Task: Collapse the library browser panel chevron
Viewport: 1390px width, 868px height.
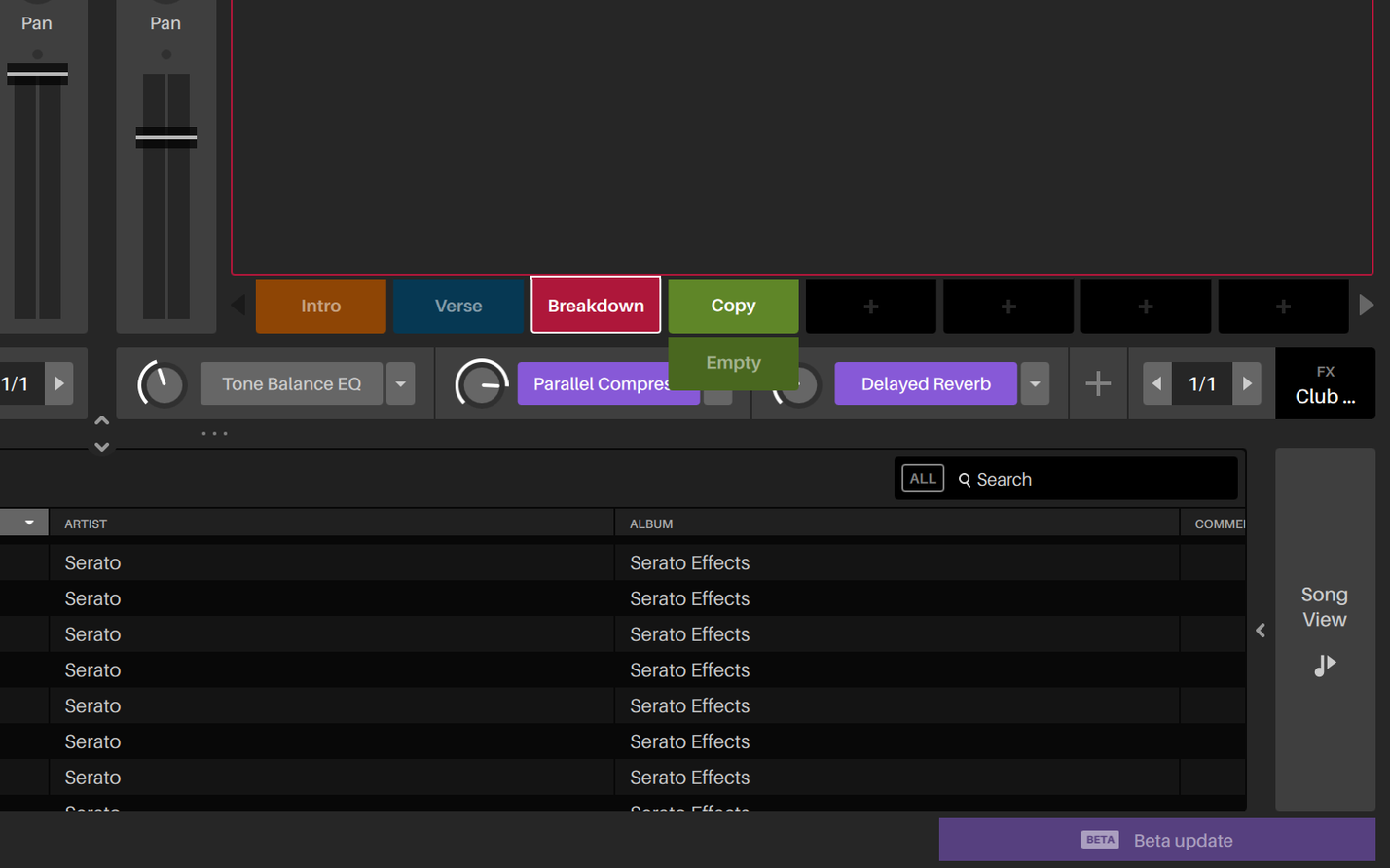Action: 1260,631
